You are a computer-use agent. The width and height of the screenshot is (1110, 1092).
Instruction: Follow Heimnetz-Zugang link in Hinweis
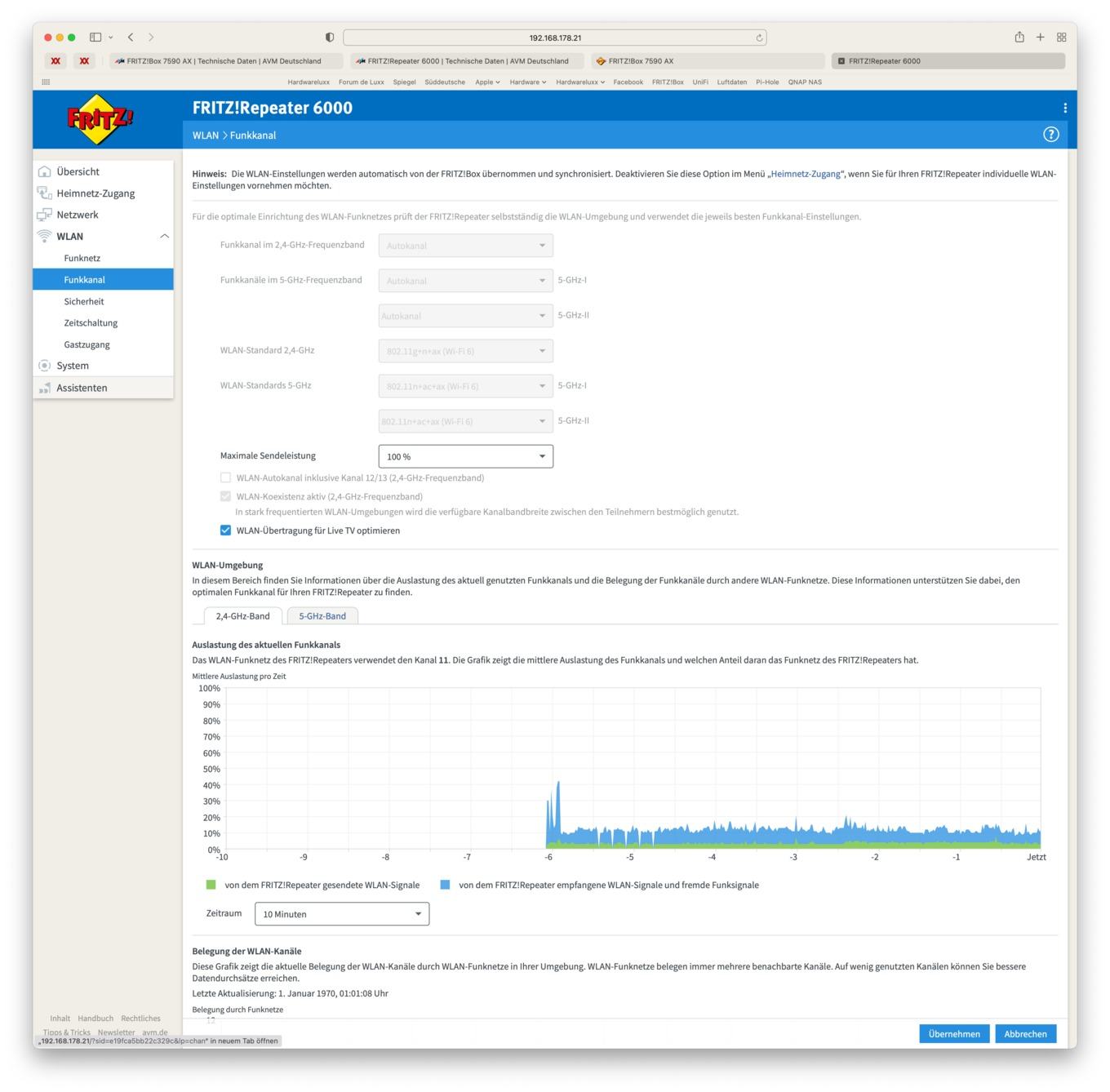pos(806,174)
